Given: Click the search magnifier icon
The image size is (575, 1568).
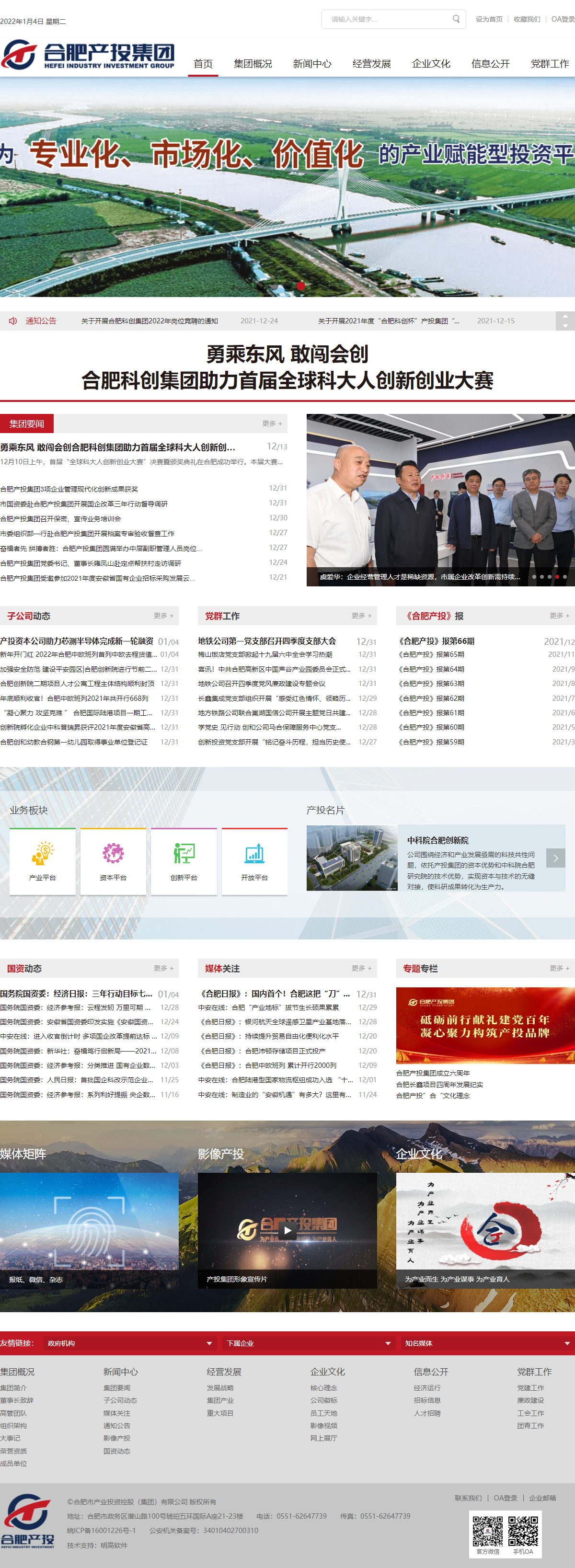Looking at the screenshot, I should [x=456, y=19].
